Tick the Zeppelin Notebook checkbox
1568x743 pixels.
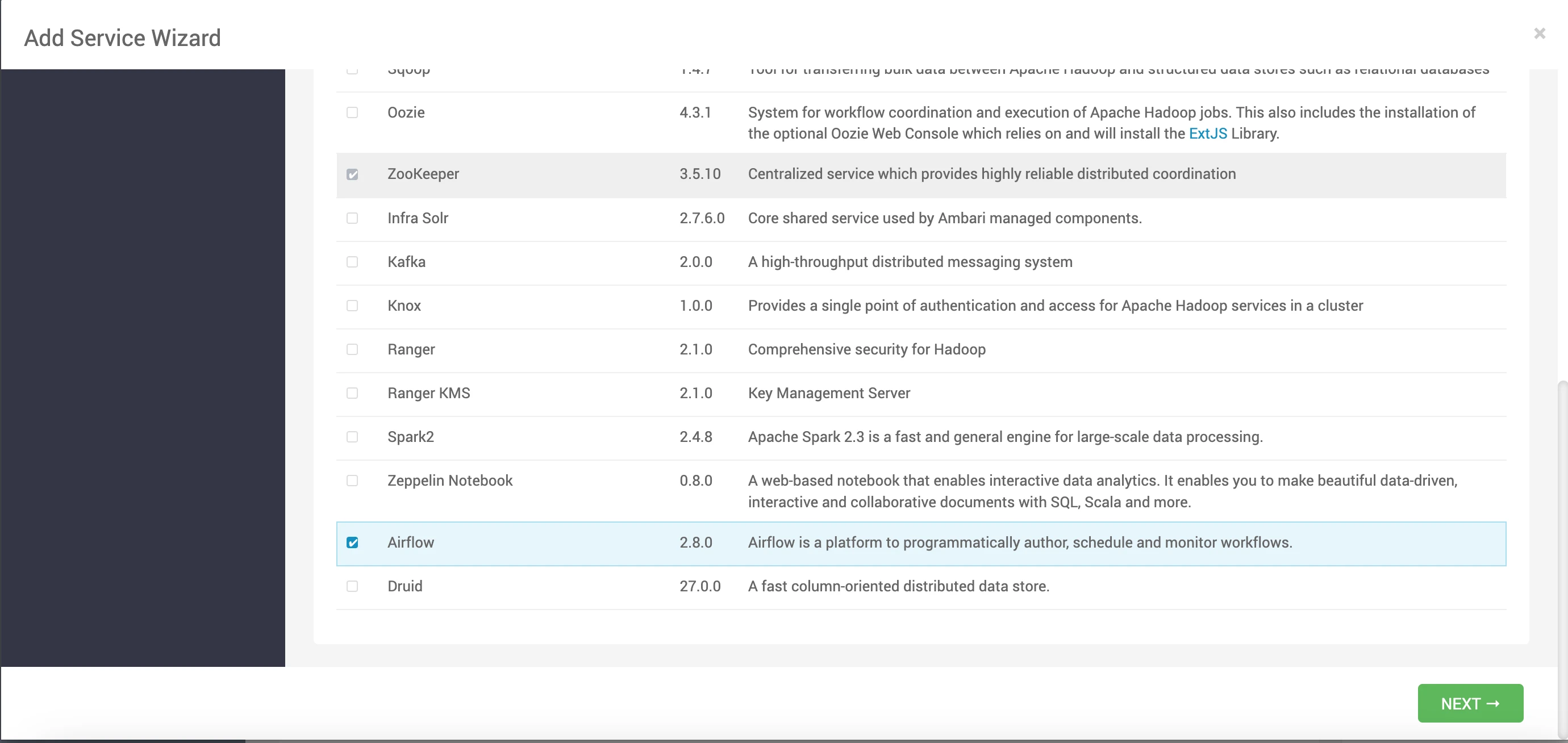[x=352, y=481]
